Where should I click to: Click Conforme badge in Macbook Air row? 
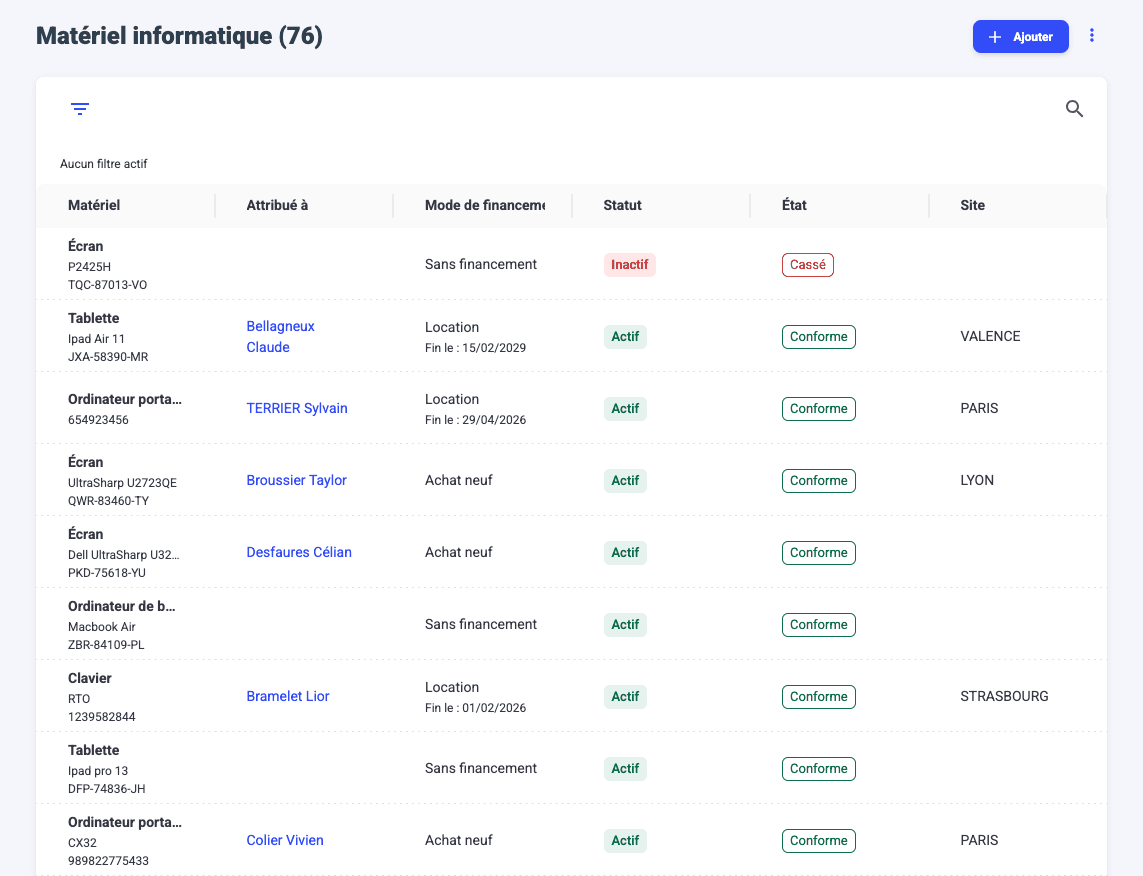tap(819, 625)
